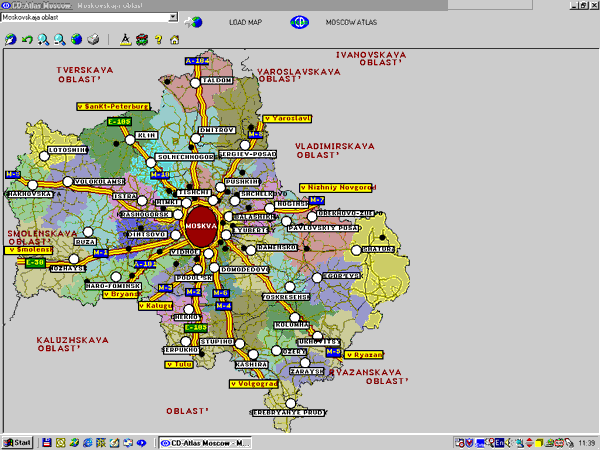Click the toolbar globe icon beside the printer

[x=76, y=39]
